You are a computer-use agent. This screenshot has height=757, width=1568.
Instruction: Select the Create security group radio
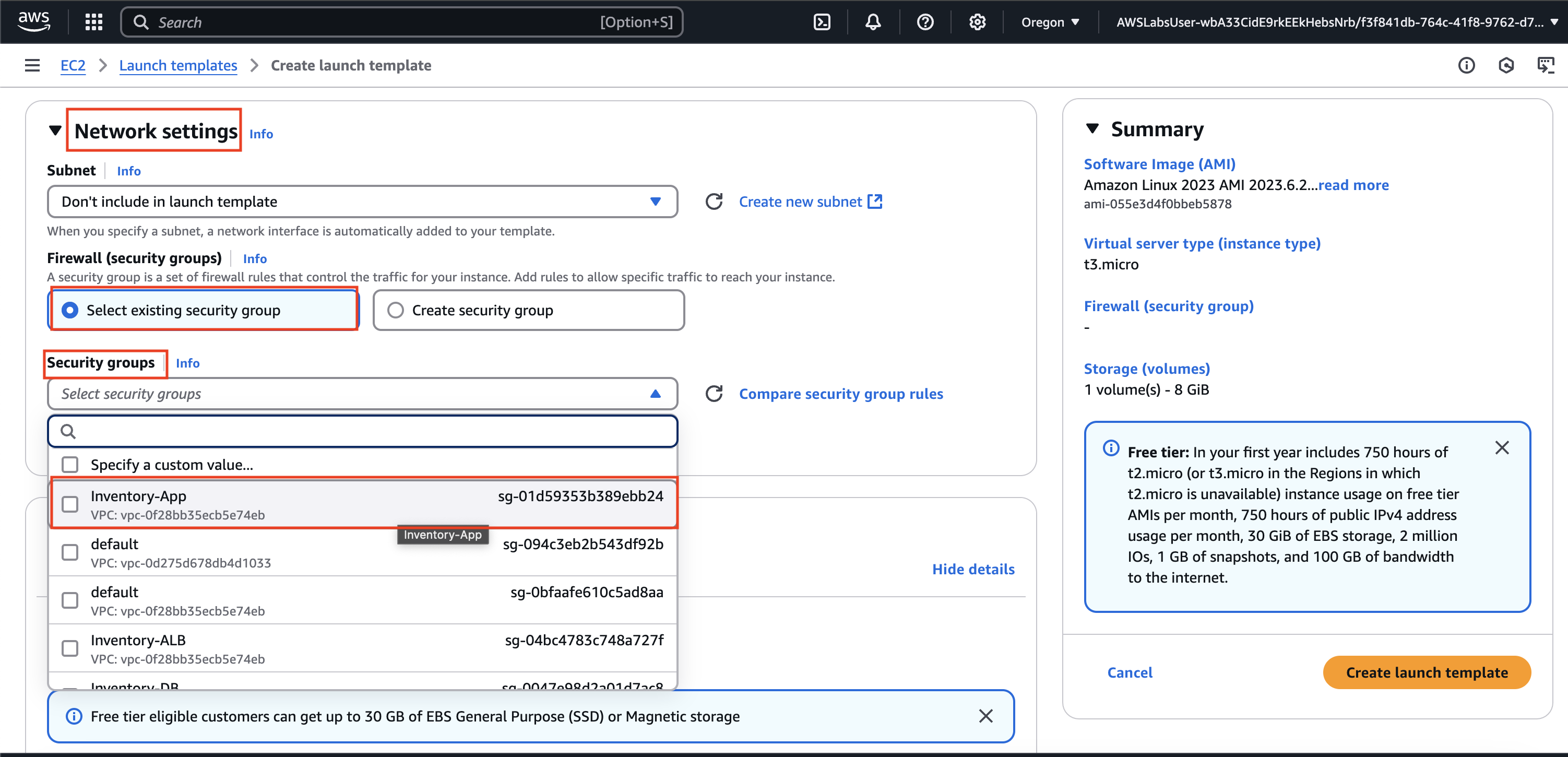click(396, 311)
